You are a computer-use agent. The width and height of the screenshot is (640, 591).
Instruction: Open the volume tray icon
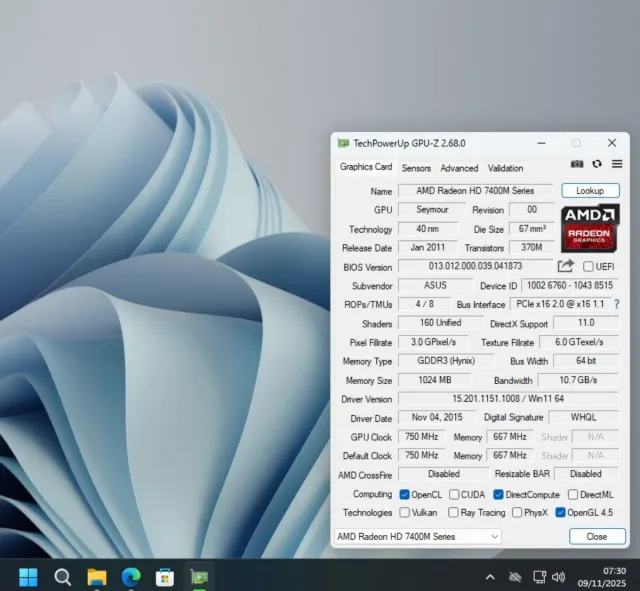tap(558, 577)
